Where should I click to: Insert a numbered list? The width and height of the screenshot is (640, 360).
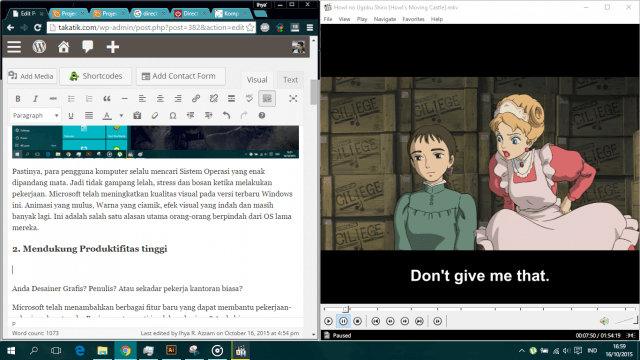[x=89, y=99]
